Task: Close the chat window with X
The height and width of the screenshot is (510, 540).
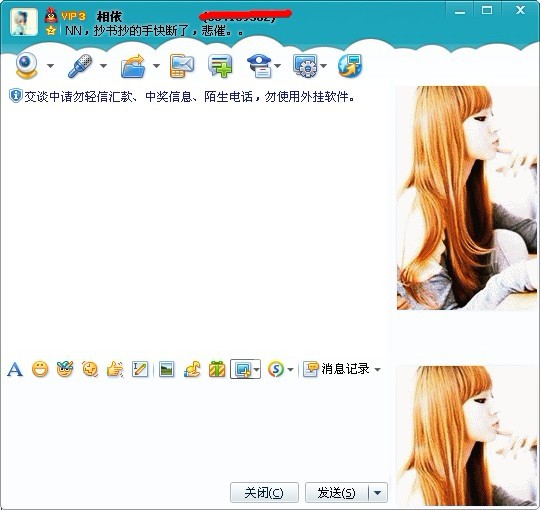Action: click(520, 10)
